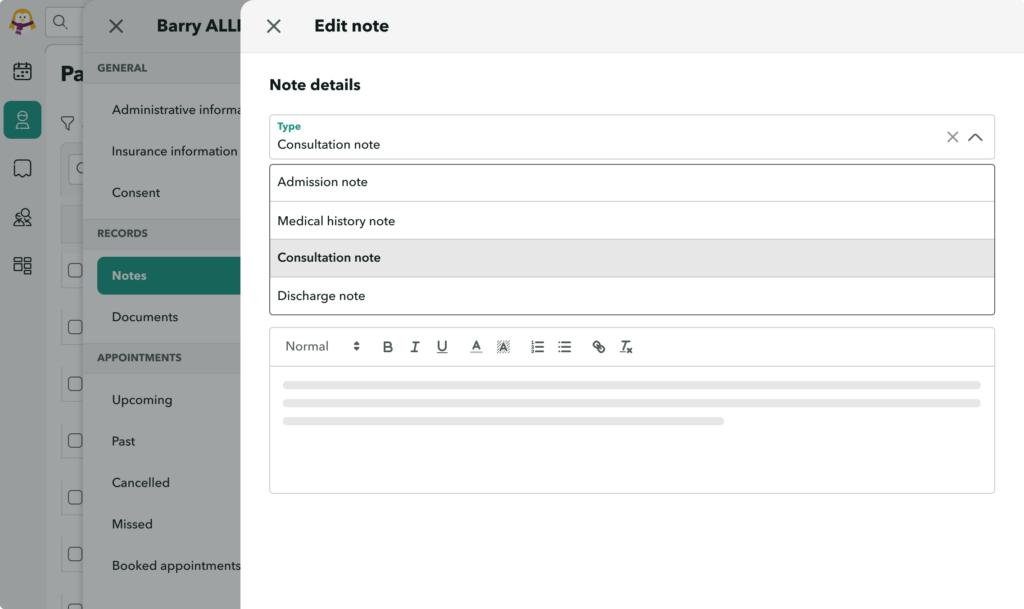The width and height of the screenshot is (1024, 609).
Task: Tick the first checkbox in the patient list
Action: coord(77,270)
